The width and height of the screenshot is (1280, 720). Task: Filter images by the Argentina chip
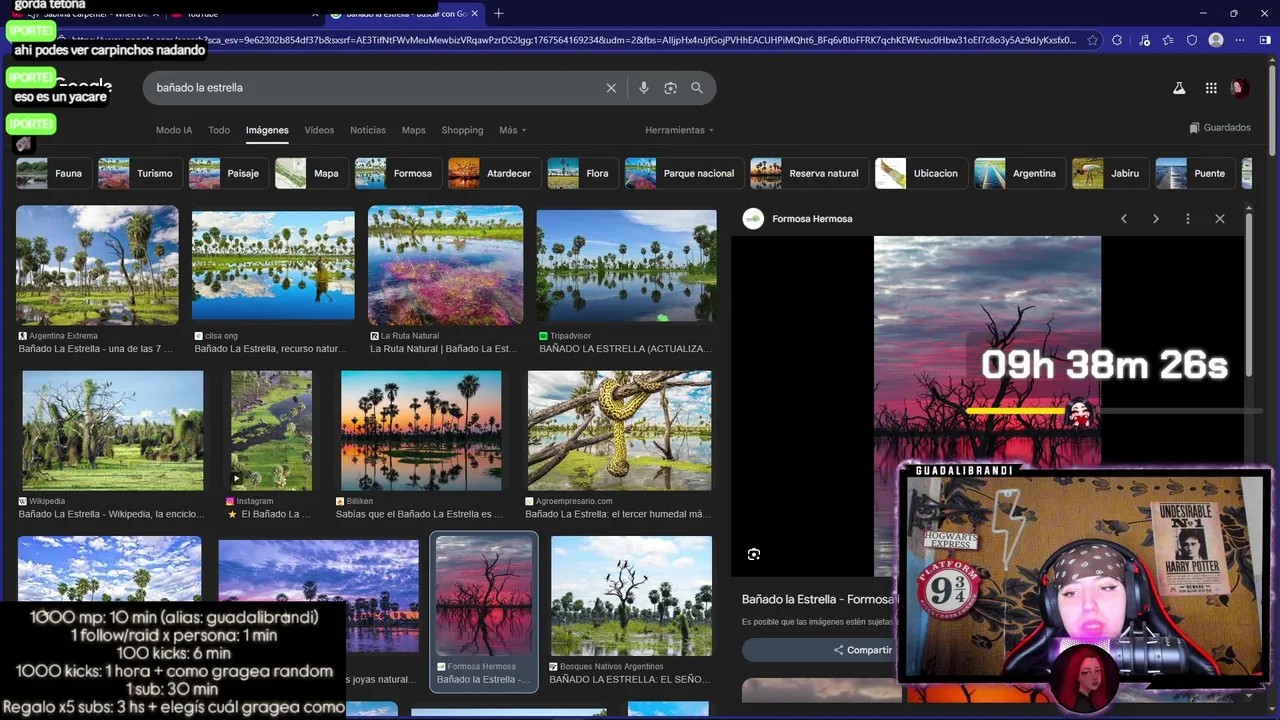pos(1018,173)
